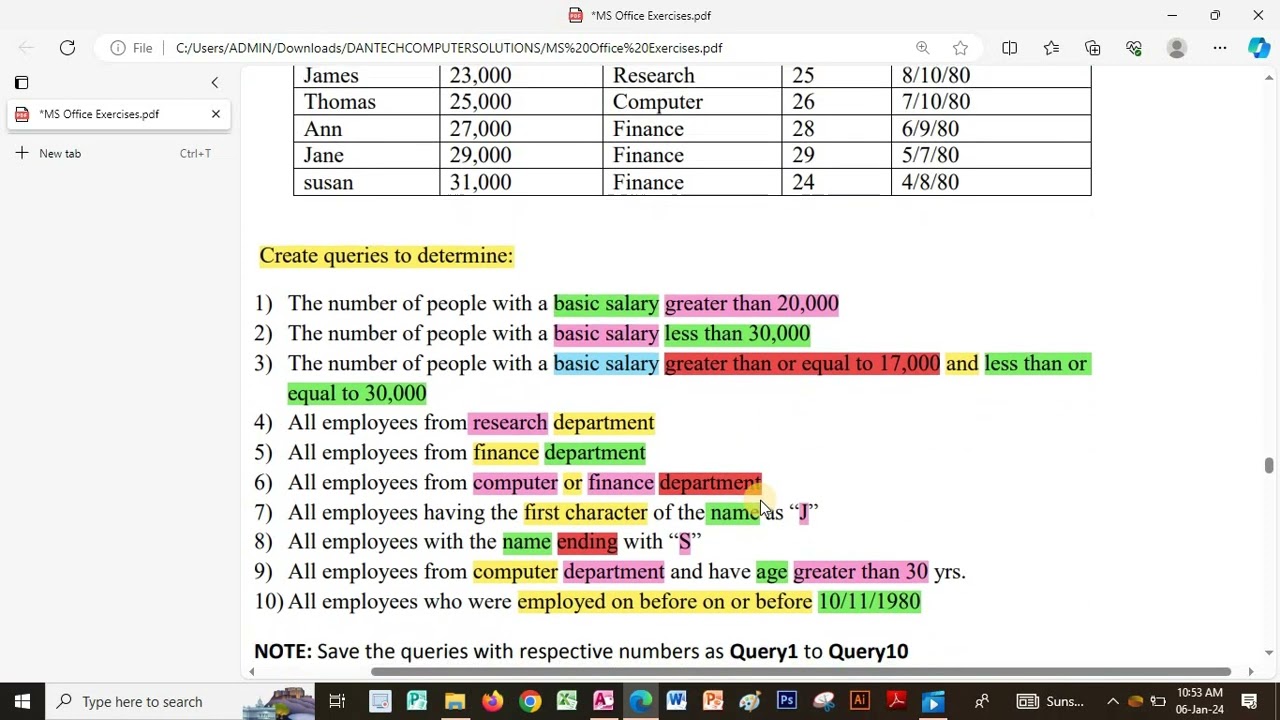Image resolution: width=1280 pixels, height=720 pixels.
Task: Click bold "Query10" in the note
Action: (x=868, y=652)
